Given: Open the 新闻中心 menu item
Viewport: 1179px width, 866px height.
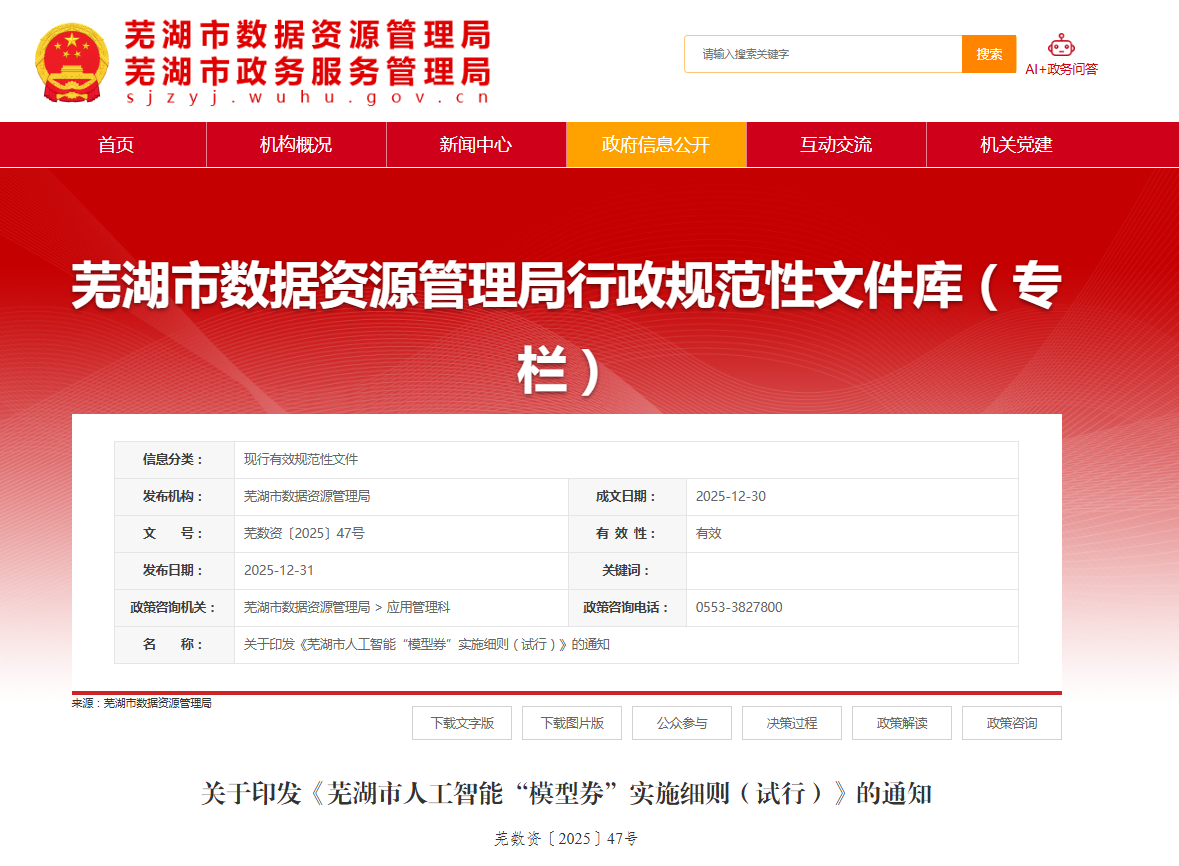Looking at the screenshot, I should pyautogui.click(x=476, y=144).
